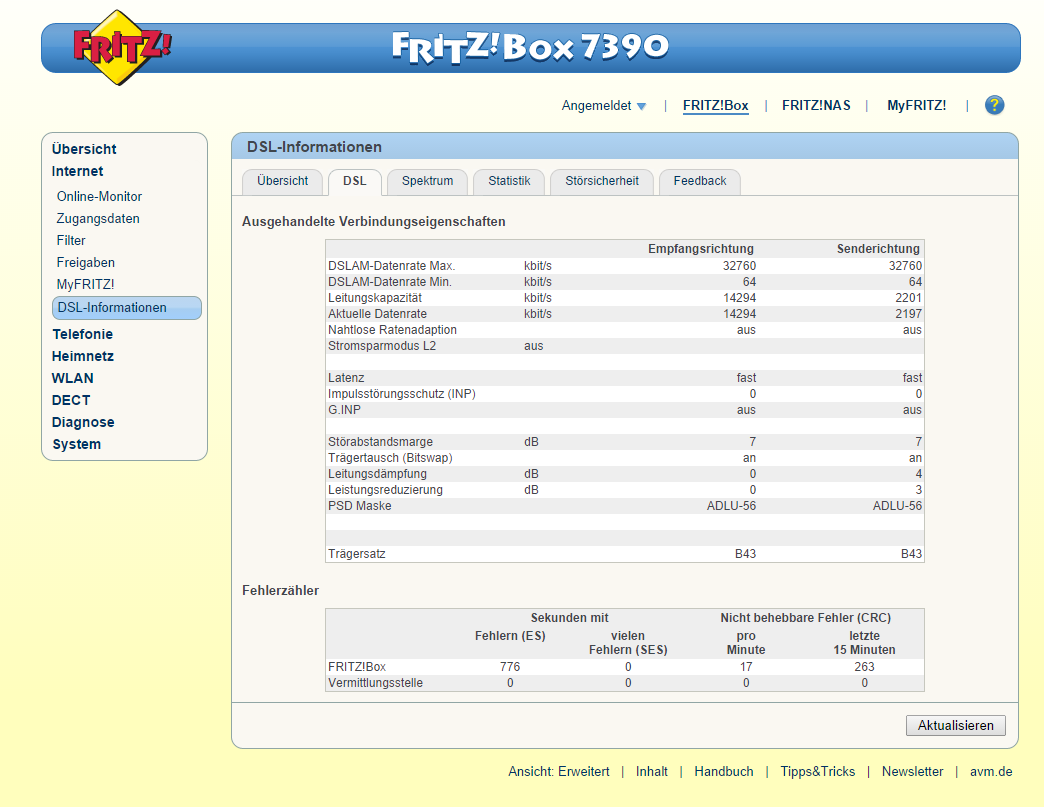This screenshot has height=807, width=1044.
Task: Toggle Ansicht: Erweitert footer link
Action: [559, 772]
